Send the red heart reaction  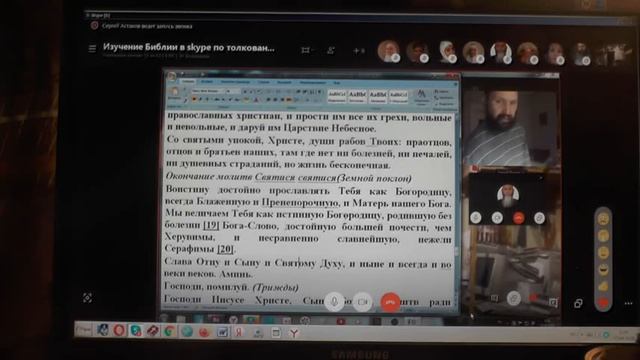click(603, 303)
